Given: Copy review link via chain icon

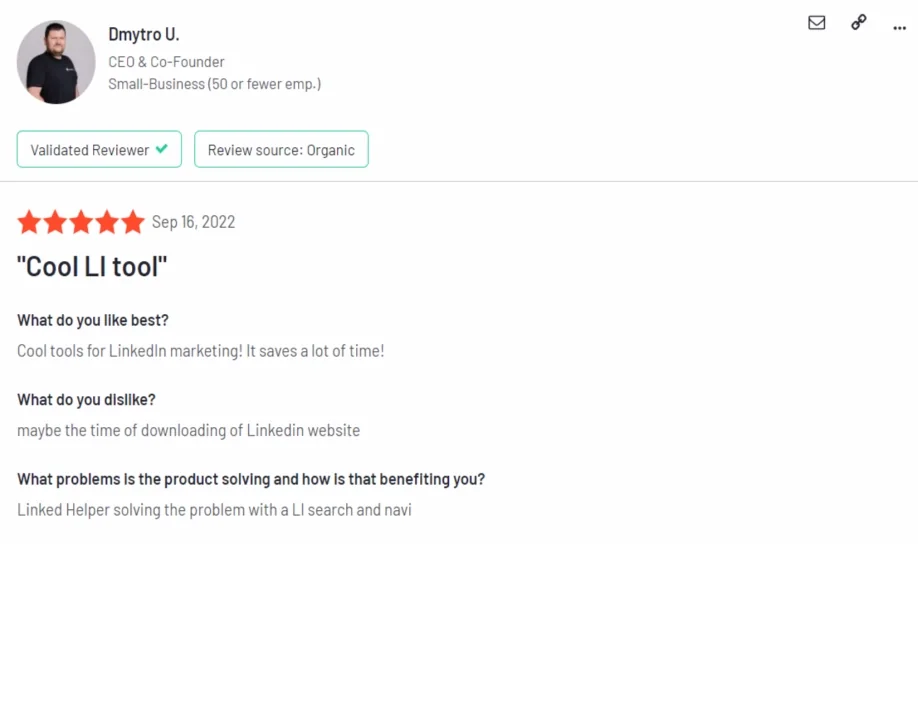Looking at the screenshot, I should [859, 23].
